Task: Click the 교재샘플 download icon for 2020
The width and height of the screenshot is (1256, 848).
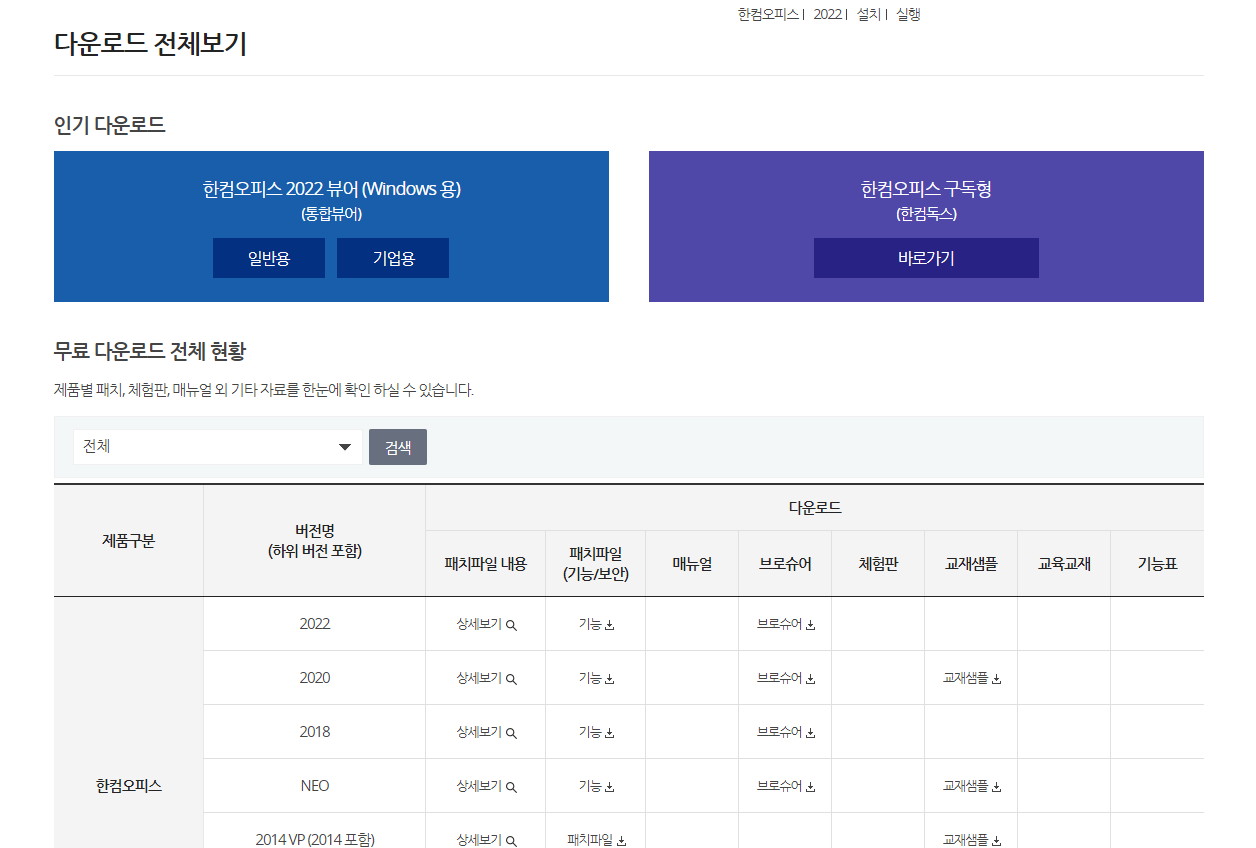Action: coord(997,679)
